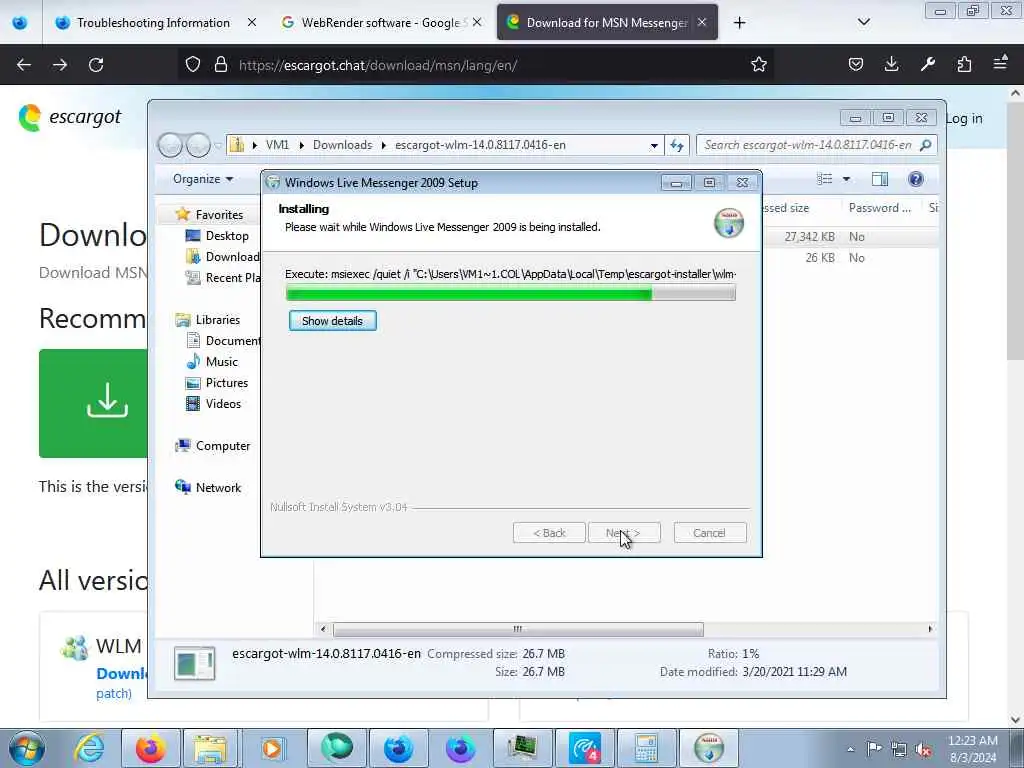Click the site security padlock icon
The width and height of the screenshot is (1024, 768).
(x=221, y=65)
